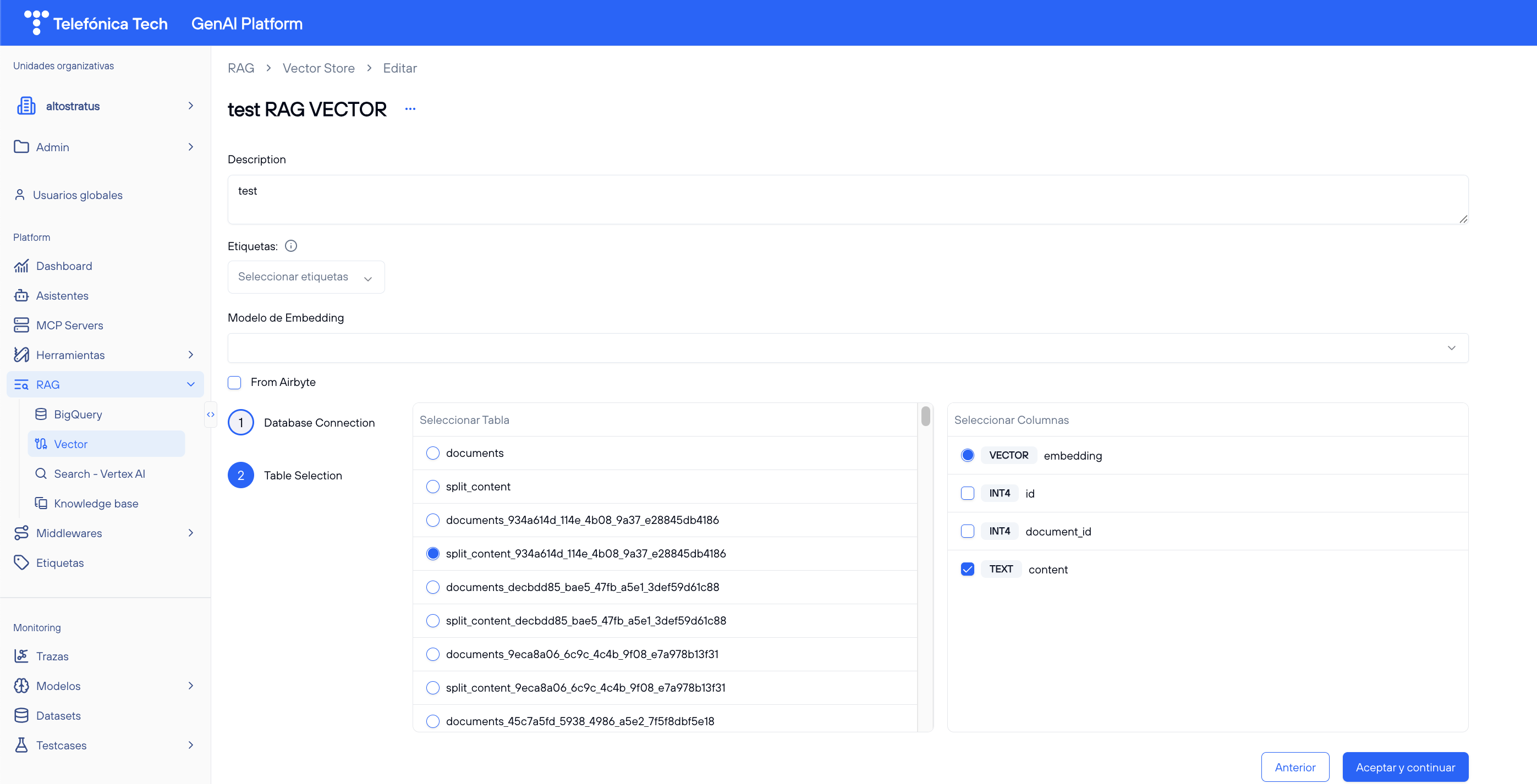
Task: Select the split_content table radio
Action: 432,487
